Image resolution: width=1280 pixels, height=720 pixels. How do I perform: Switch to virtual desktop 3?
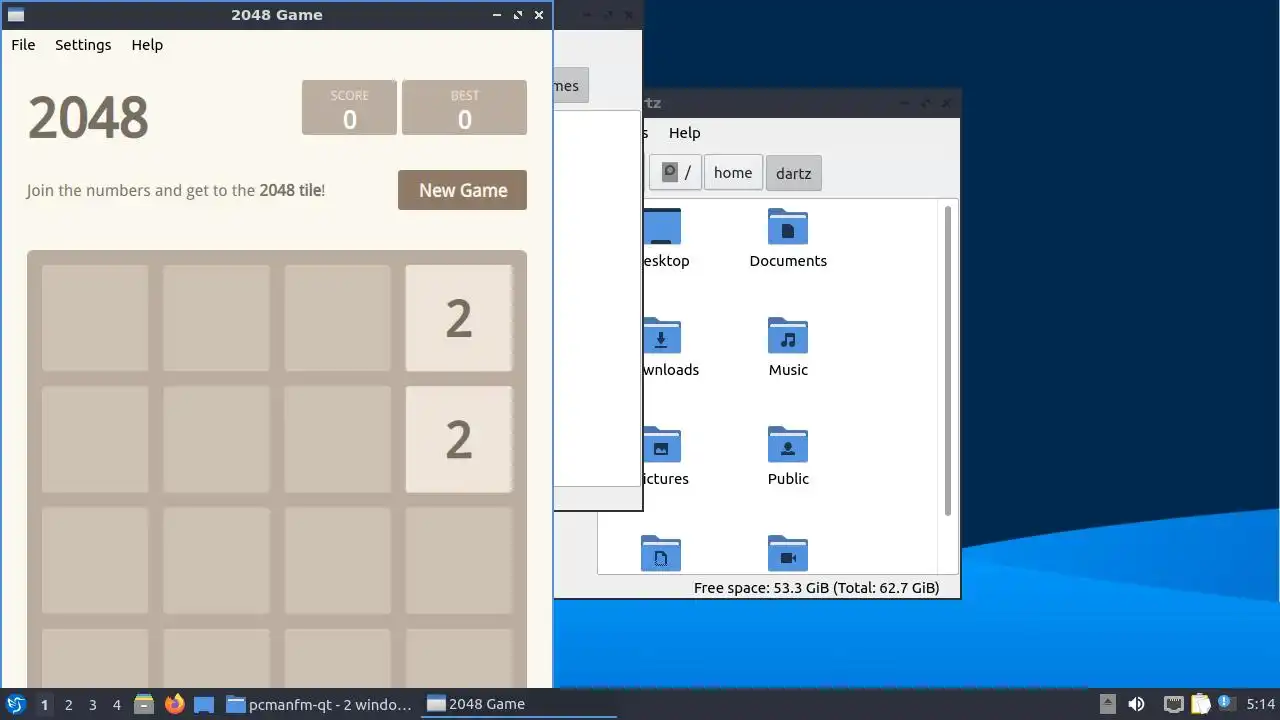pyautogui.click(x=92, y=704)
